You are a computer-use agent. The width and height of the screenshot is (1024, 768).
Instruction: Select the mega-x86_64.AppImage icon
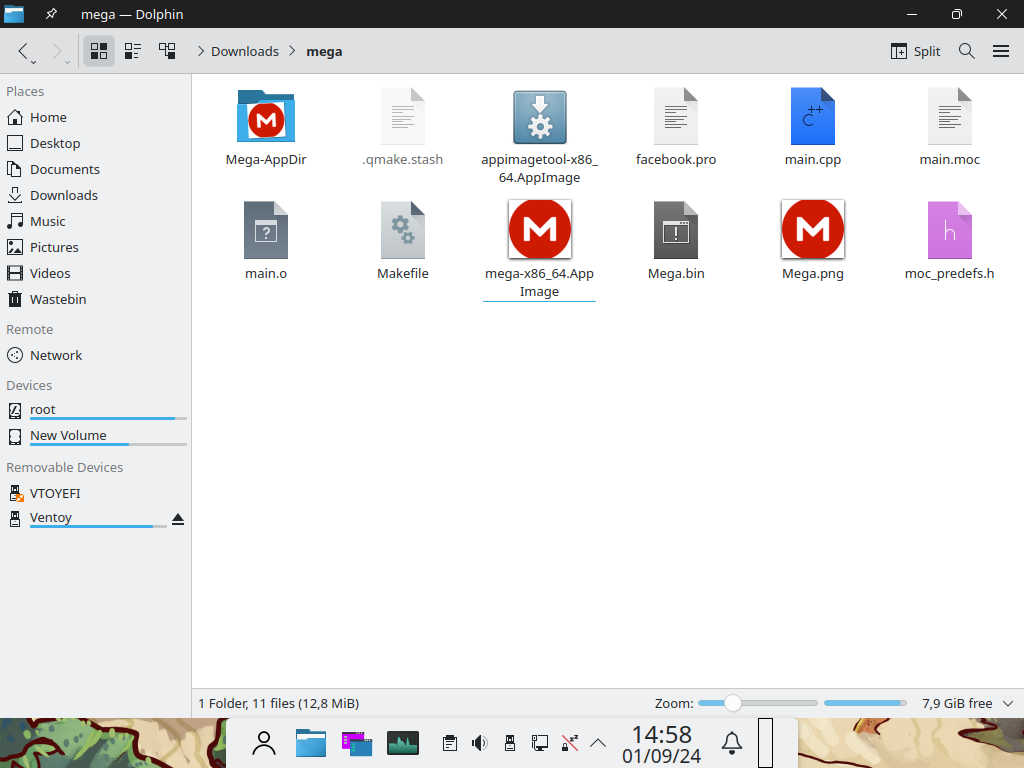tap(539, 229)
